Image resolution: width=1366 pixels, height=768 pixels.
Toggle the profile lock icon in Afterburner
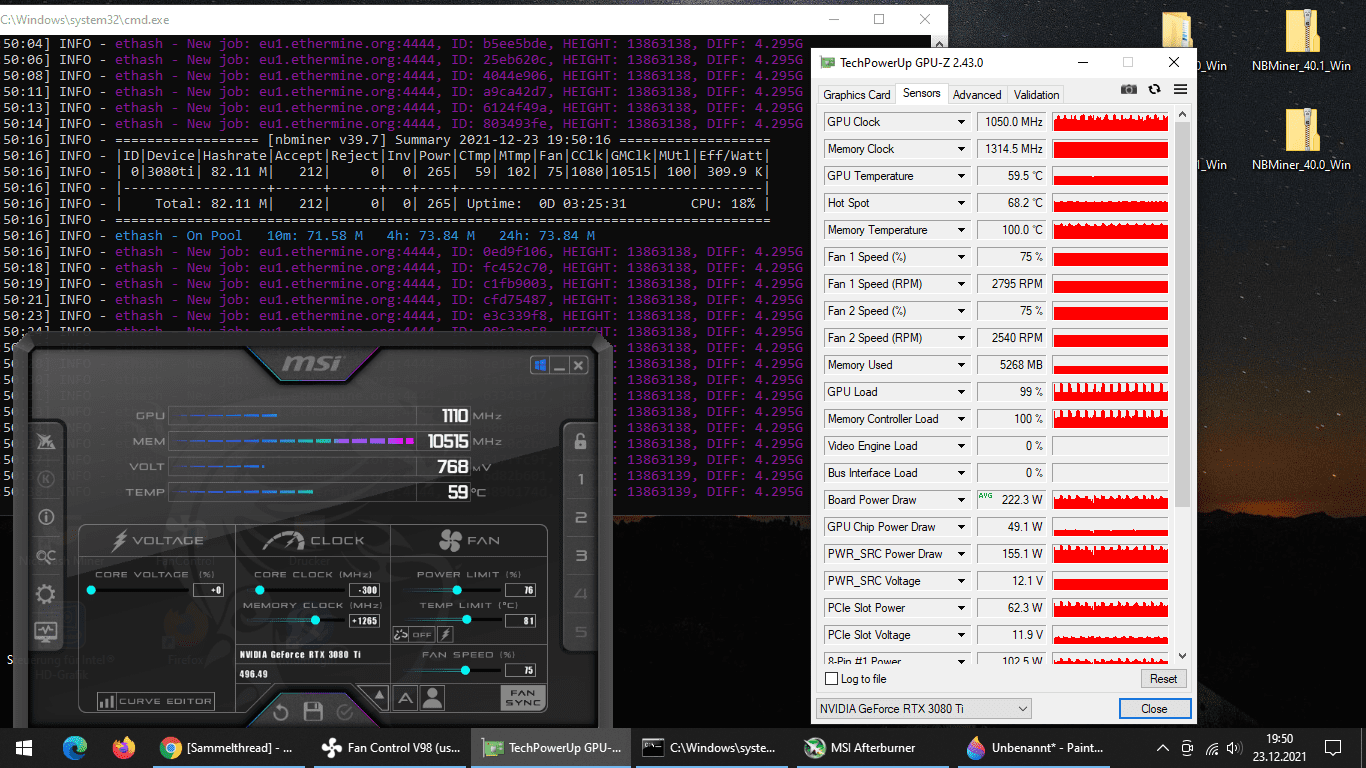580,440
